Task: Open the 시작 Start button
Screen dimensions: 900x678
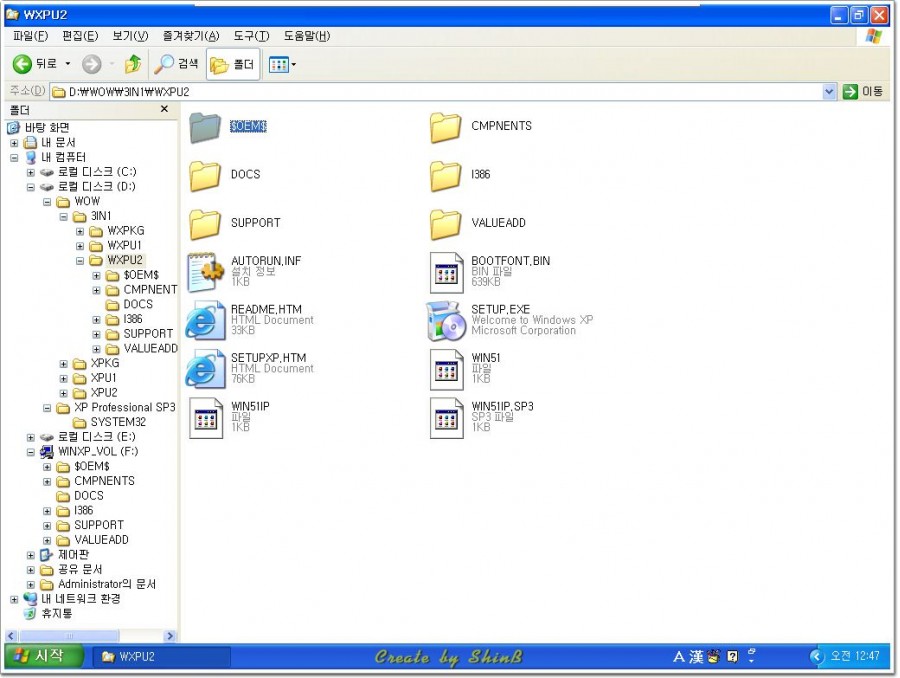Action: click(44, 656)
